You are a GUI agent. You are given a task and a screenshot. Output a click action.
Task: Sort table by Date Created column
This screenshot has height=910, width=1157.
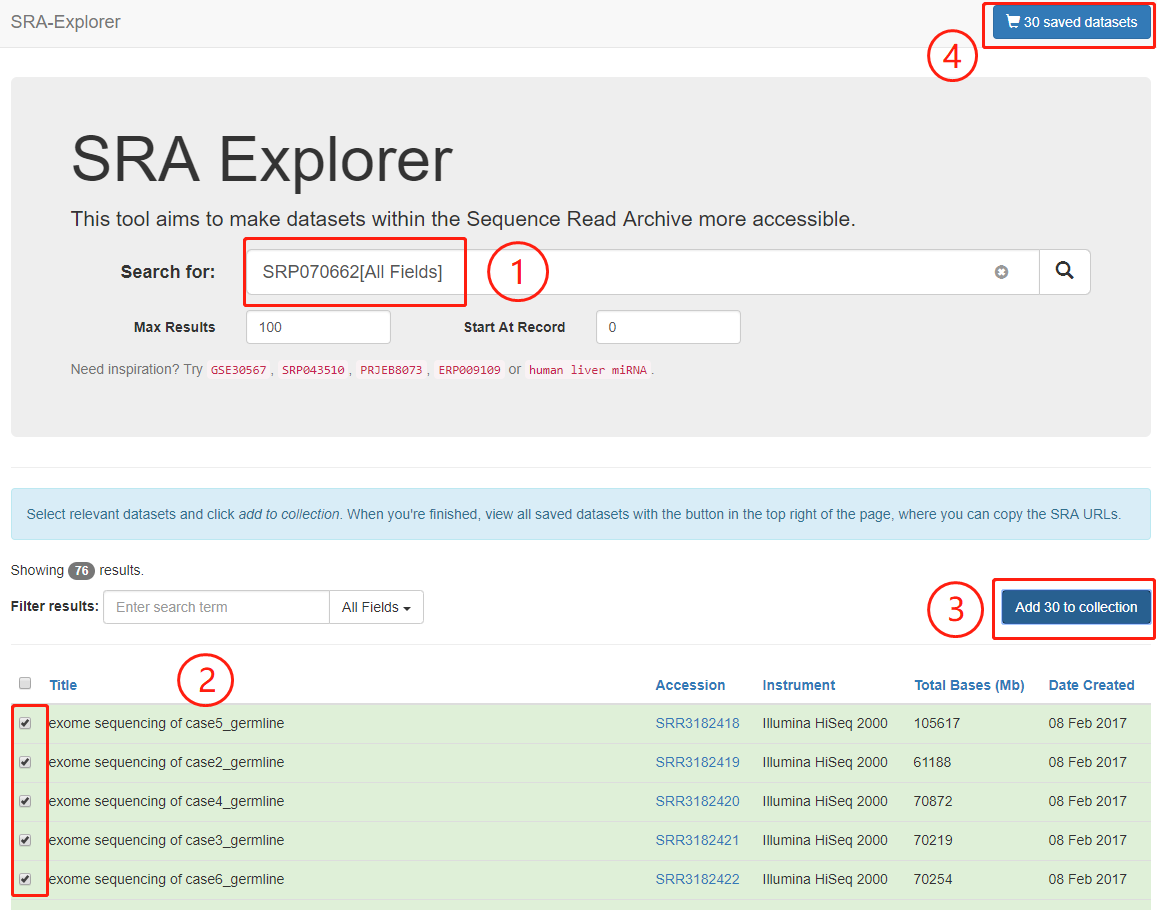[1091, 685]
